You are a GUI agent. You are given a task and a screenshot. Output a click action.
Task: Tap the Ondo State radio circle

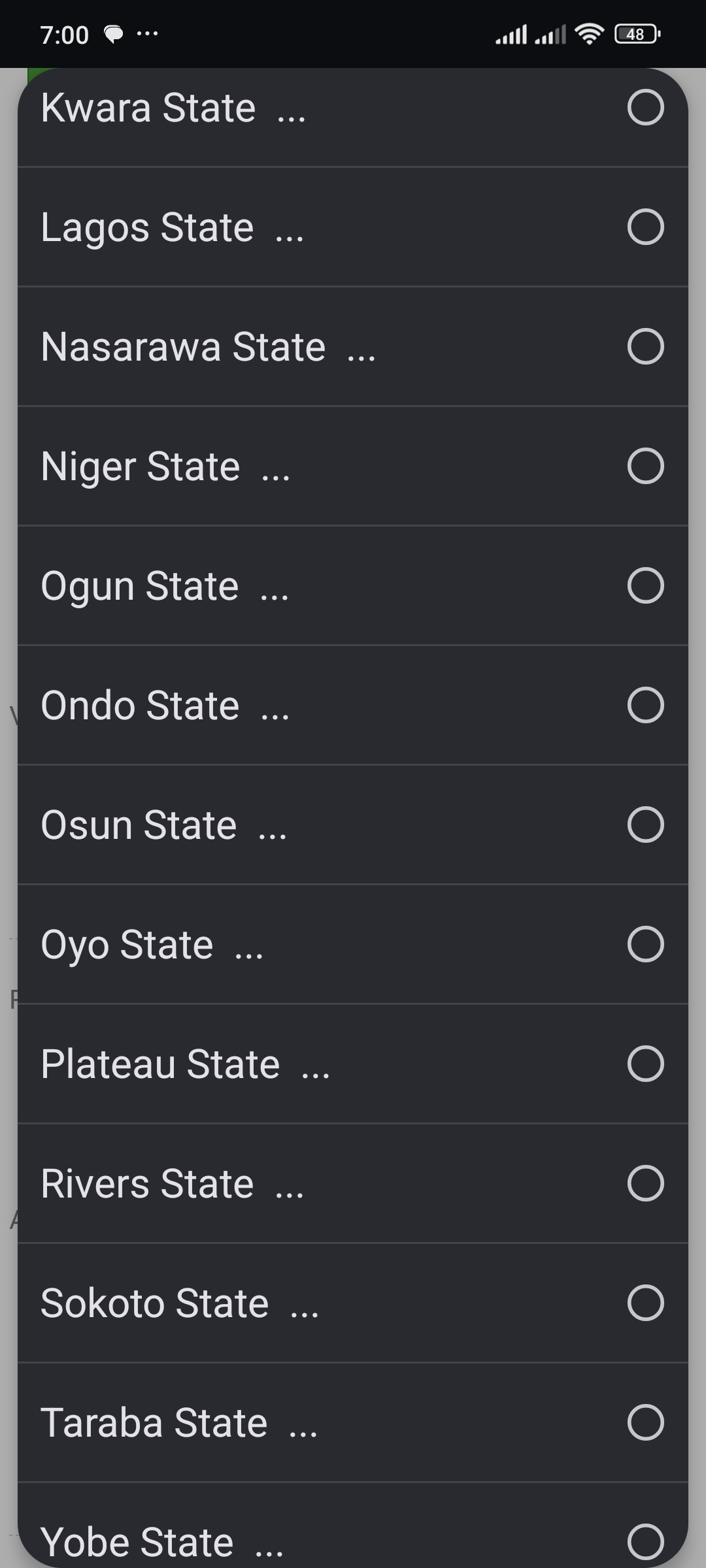[x=645, y=705]
